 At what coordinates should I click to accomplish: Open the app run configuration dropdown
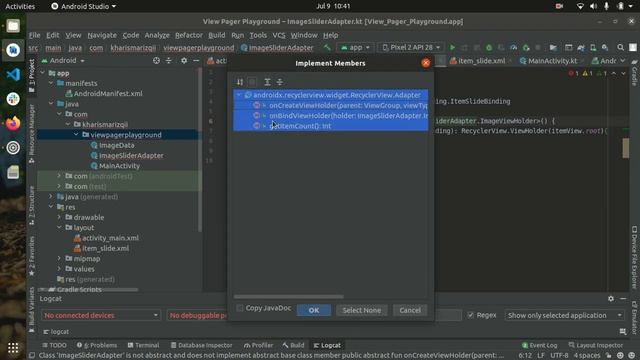[355, 48]
